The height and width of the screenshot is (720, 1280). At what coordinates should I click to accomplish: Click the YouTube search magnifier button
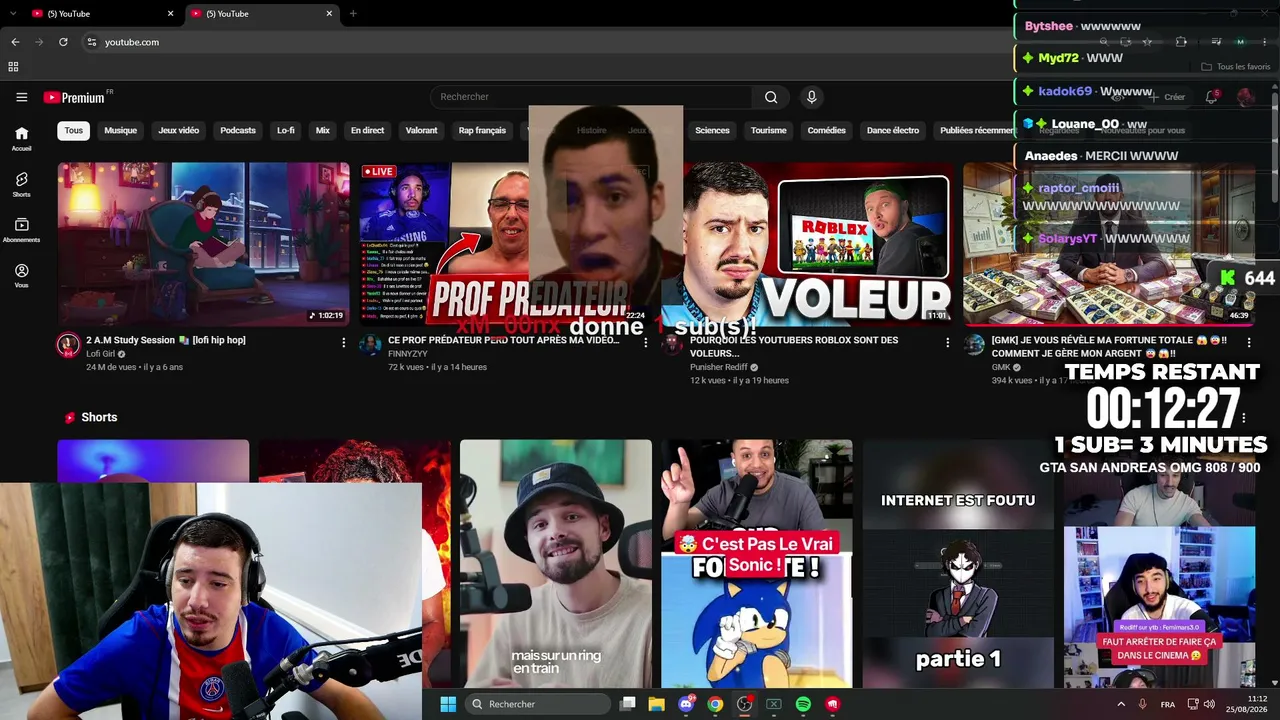tap(771, 97)
